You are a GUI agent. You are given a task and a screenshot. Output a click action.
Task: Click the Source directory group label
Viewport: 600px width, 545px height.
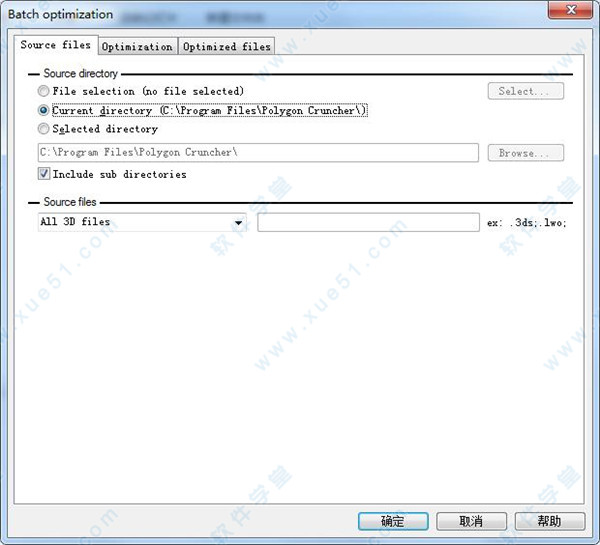point(80,73)
